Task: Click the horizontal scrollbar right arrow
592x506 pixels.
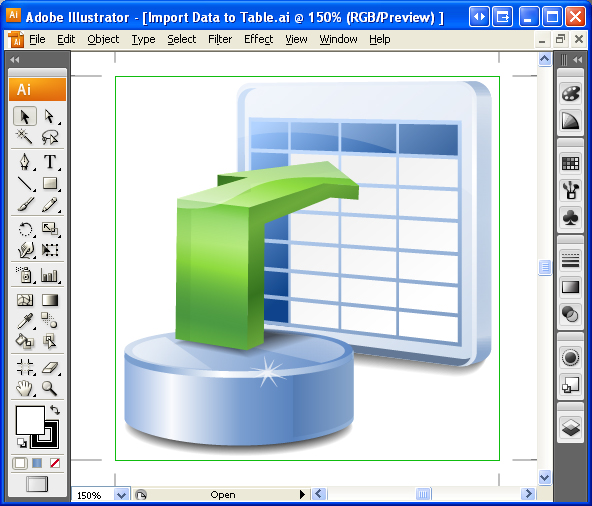Action: pos(528,494)
